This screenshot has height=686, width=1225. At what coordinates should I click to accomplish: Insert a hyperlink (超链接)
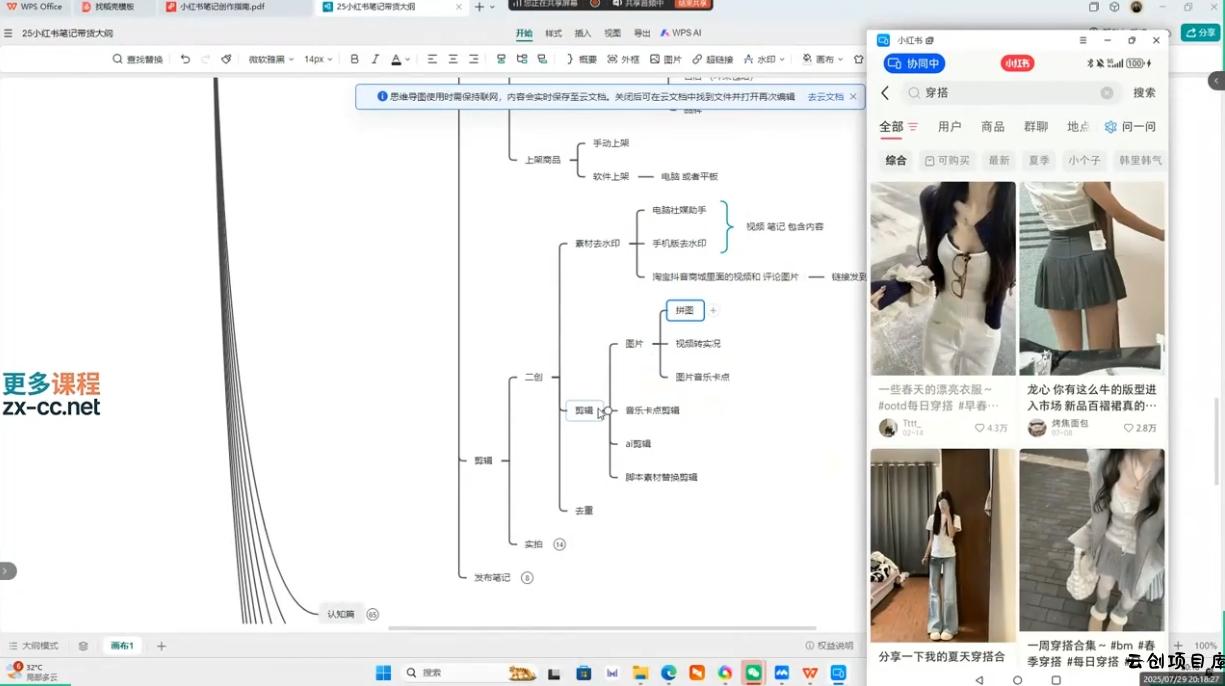coord(712,59)
